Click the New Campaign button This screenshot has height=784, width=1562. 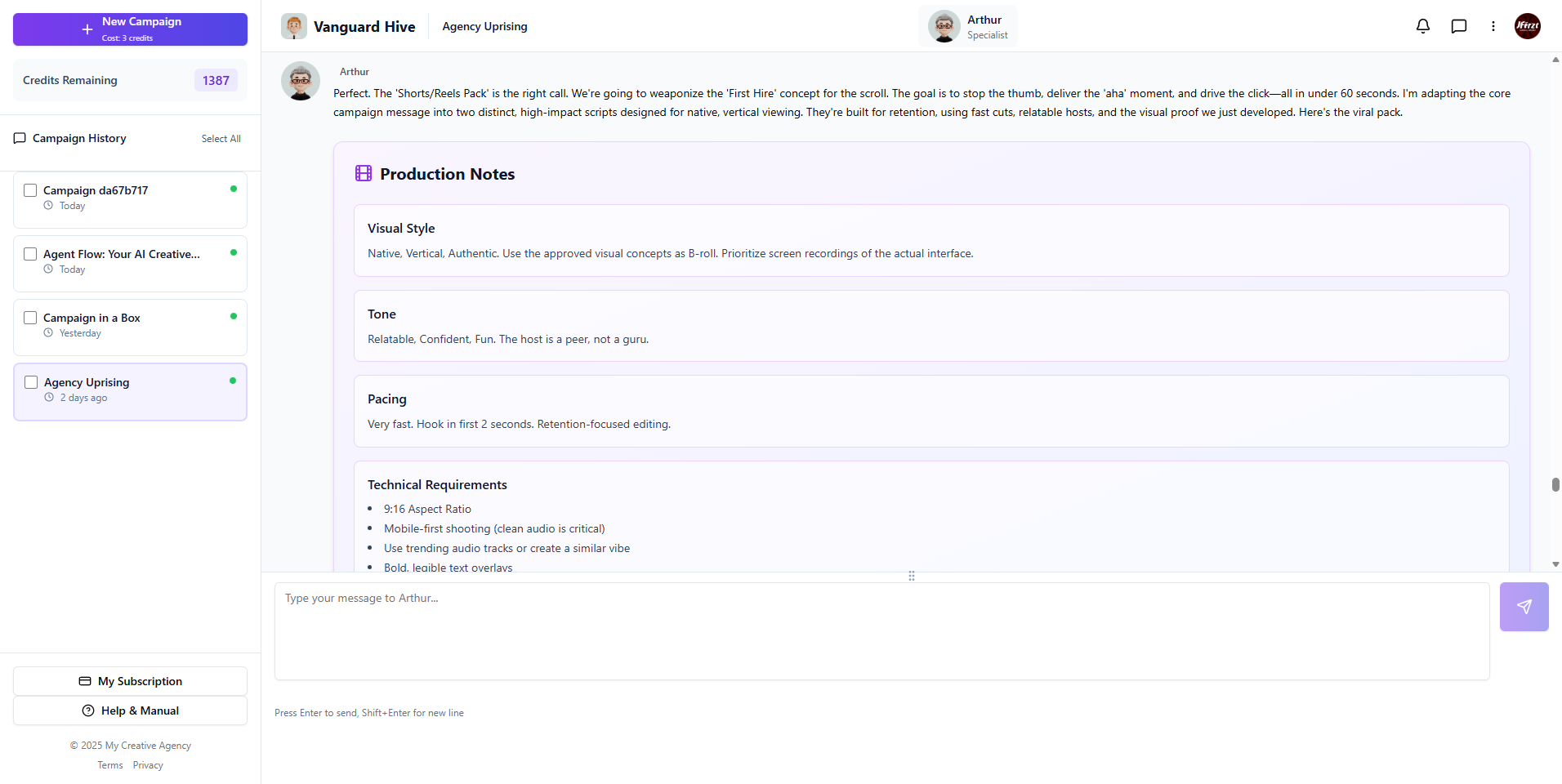pos(130,29)
